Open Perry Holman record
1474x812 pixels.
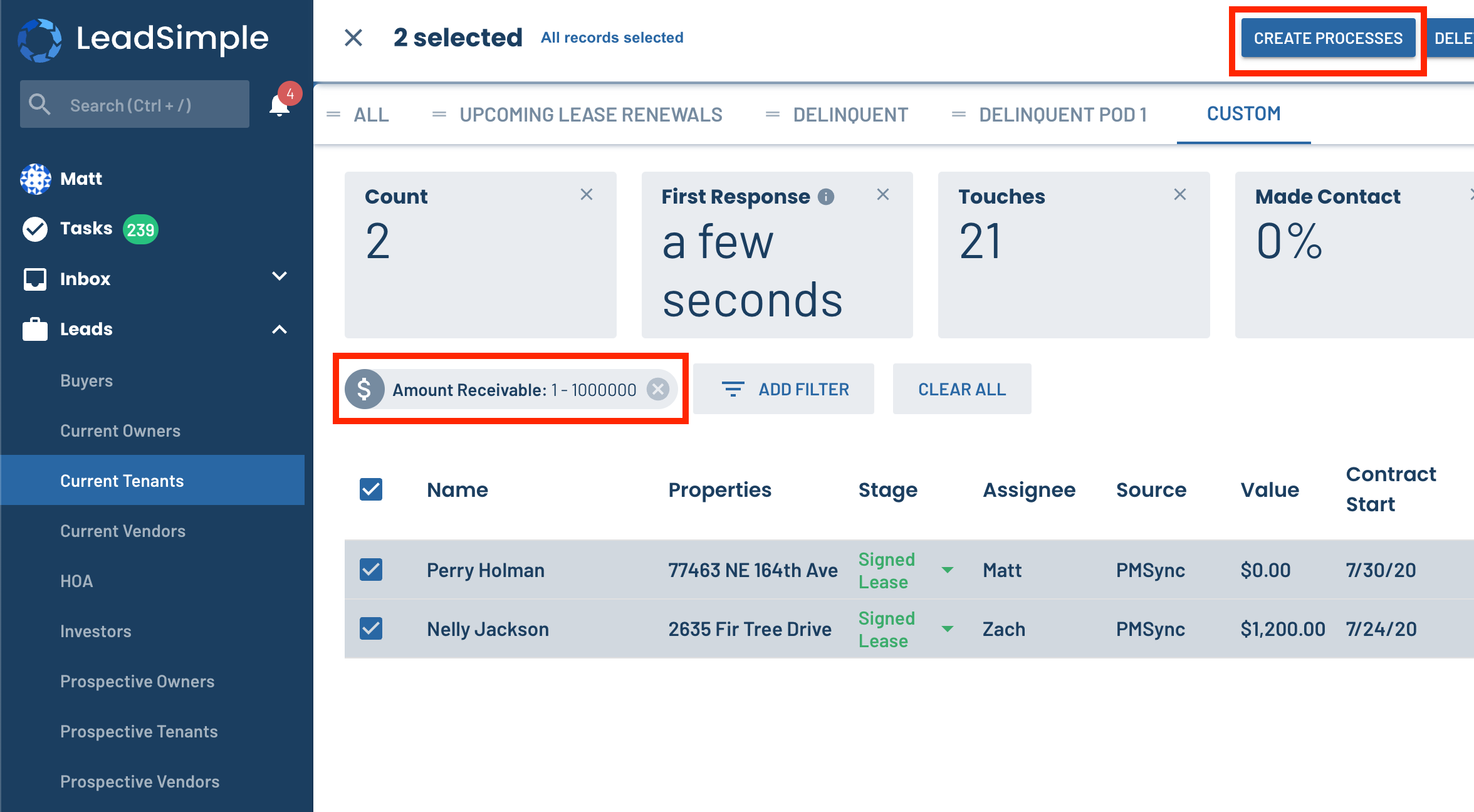point(486,570)
